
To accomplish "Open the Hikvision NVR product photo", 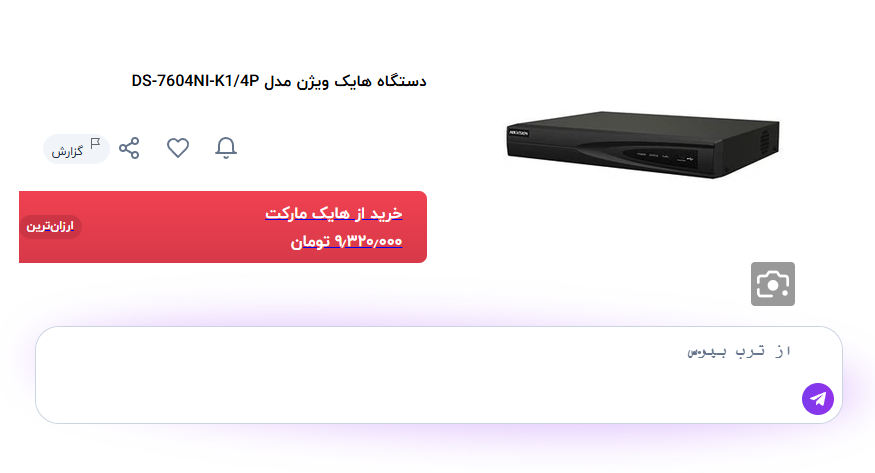I will coord(643,144).
